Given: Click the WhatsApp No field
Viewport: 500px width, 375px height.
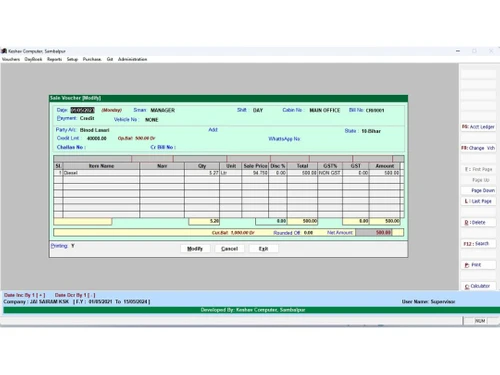Looking at the screenshot, I should 284,139.
